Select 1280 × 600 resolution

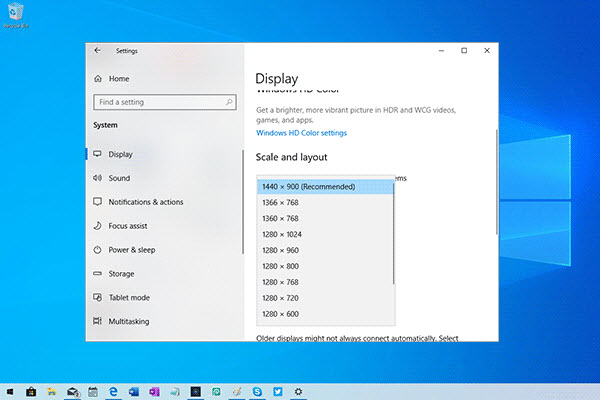(x=325, y=314)
